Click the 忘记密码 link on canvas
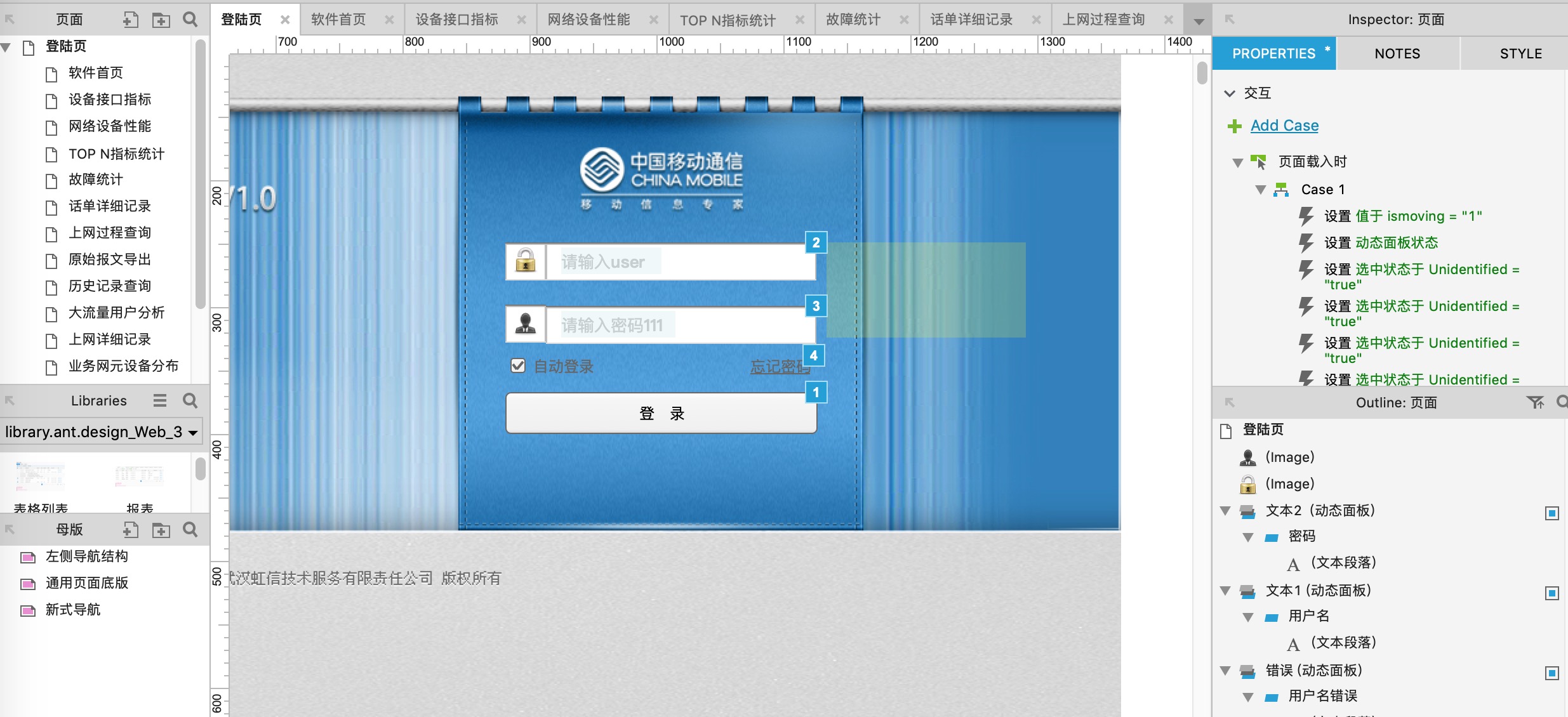 (780, 366)
